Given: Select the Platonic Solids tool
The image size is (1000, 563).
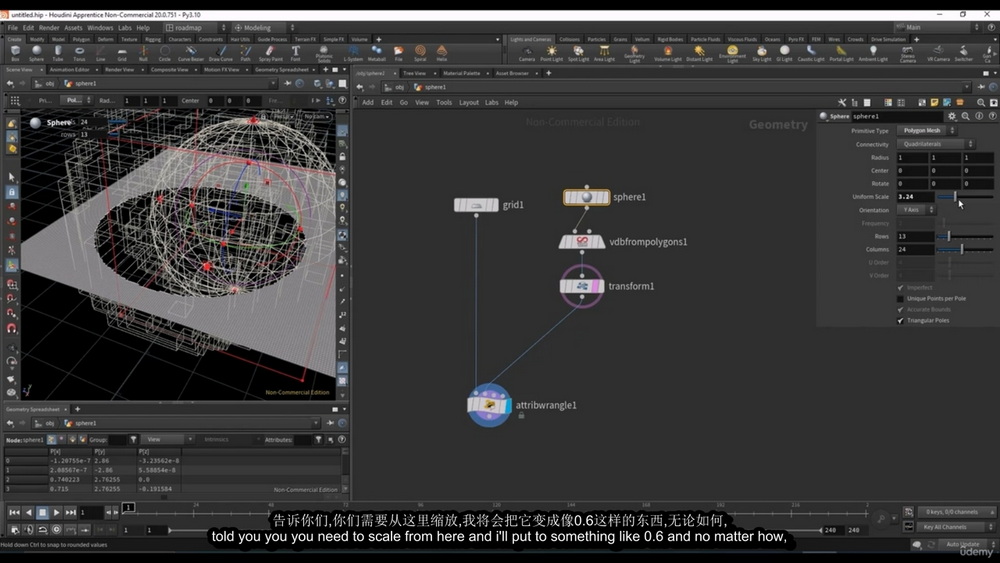Looking at the screenshot, I should (324, 54).
